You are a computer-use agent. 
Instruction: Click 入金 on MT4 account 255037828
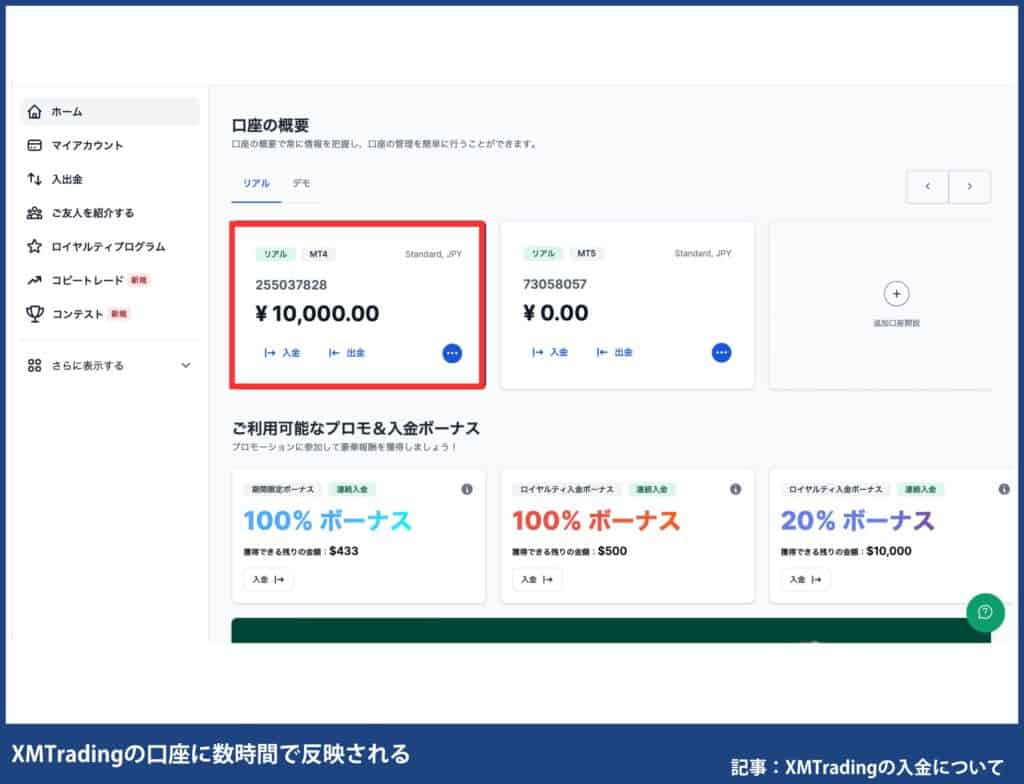coord(282,353)
